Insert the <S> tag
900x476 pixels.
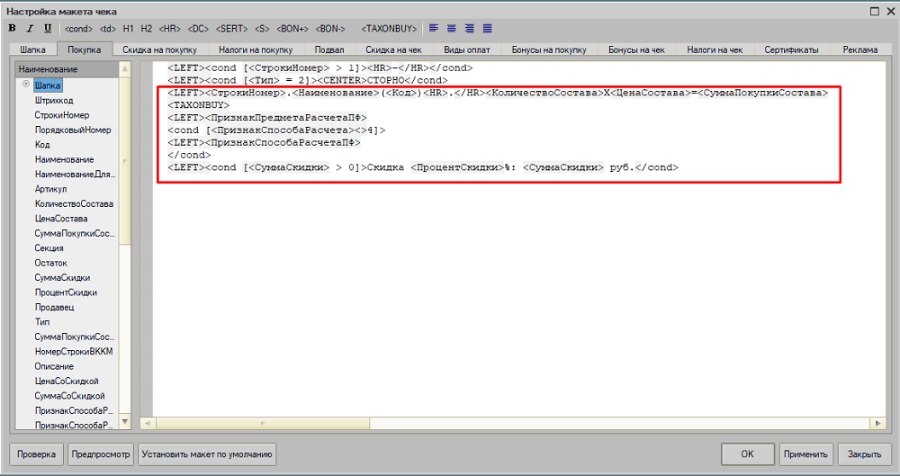pyautogui.click(x=262, y=28)
